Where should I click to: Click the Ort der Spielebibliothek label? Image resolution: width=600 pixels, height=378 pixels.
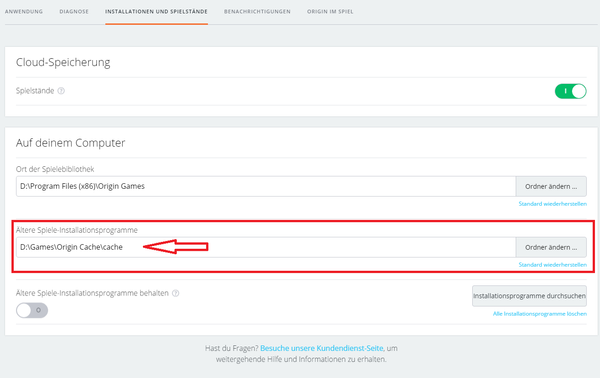coord(55,169)
